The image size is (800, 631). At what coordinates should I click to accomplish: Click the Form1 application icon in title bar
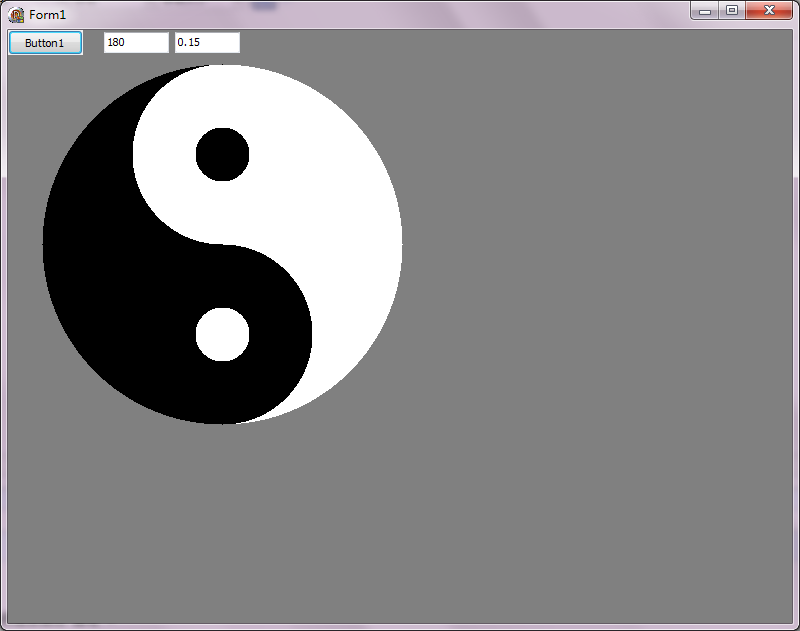pos(16,15)
